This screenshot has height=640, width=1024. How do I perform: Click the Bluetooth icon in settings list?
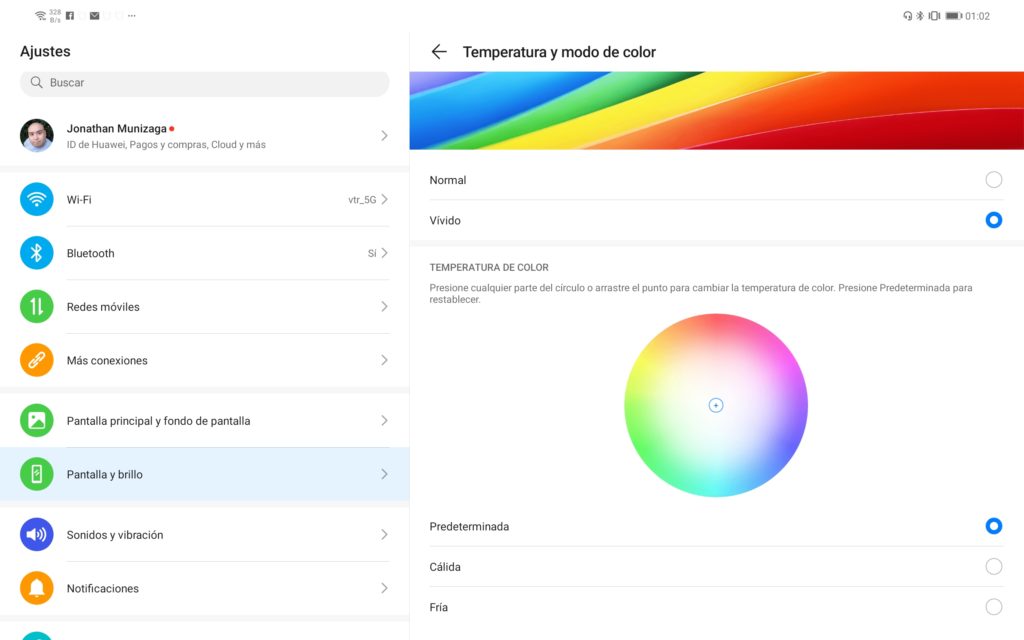[x=37, y=253]
